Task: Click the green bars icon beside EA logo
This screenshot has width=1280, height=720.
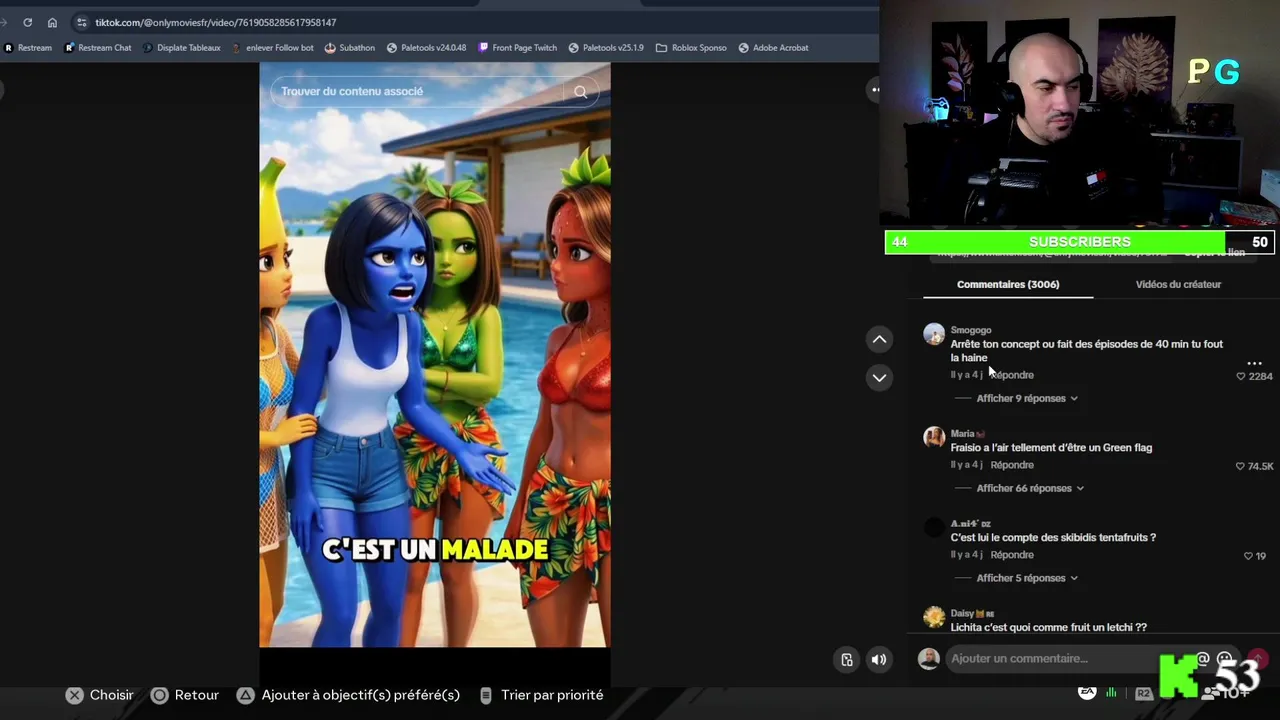Action: 1111,692
